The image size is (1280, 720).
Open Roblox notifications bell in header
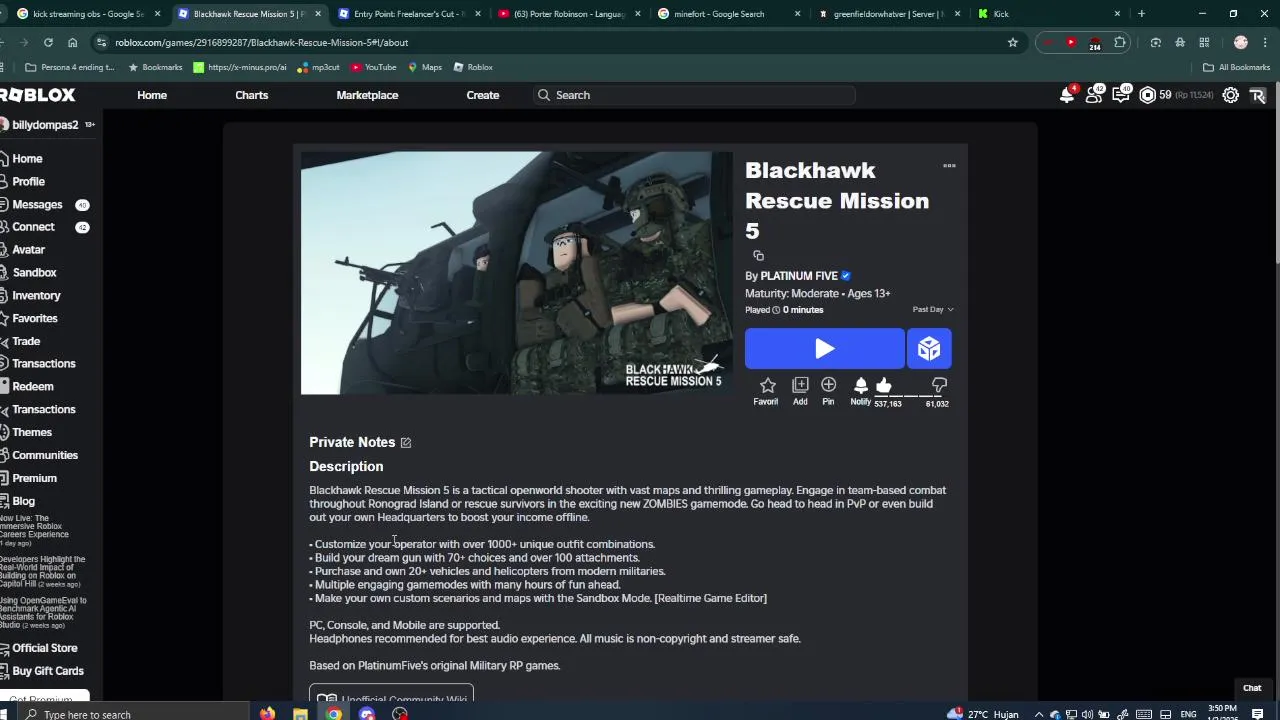[1067, 95]
